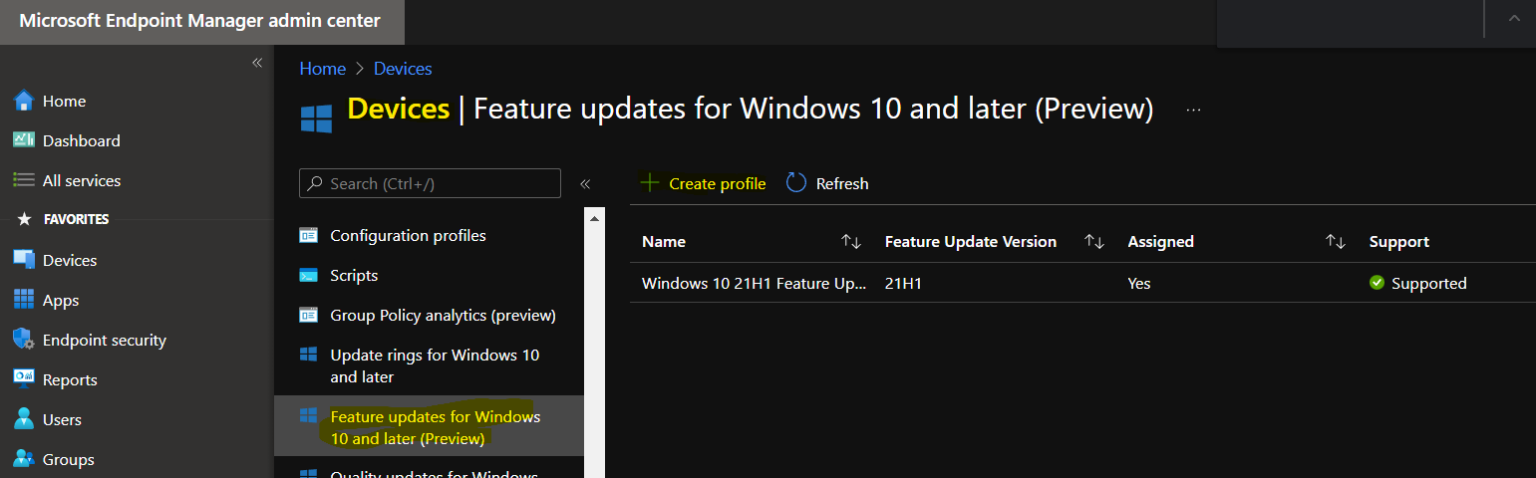Click the Feature updates Windows icon
The width and height of the screenshot is (1536, 478).
point(309,416)
